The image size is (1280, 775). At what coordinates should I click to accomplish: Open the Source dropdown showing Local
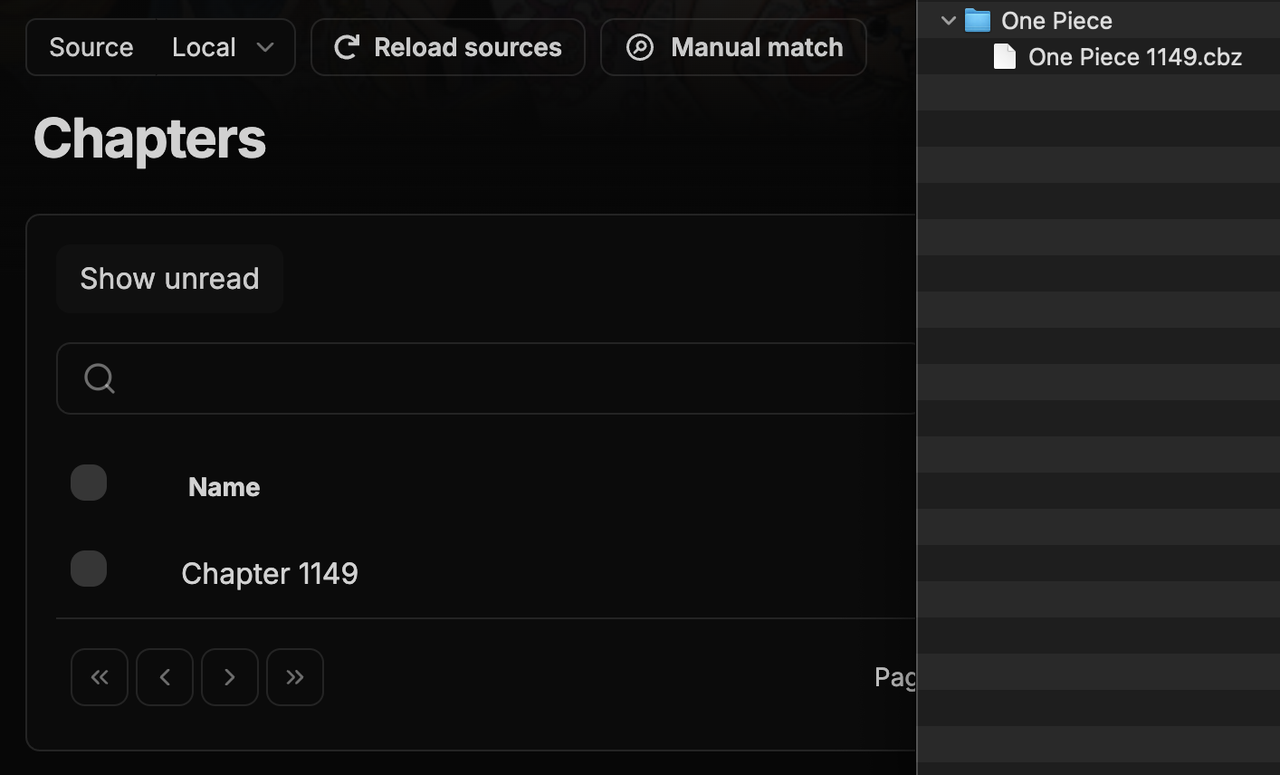pyautogui.click(x=160, y=47)
